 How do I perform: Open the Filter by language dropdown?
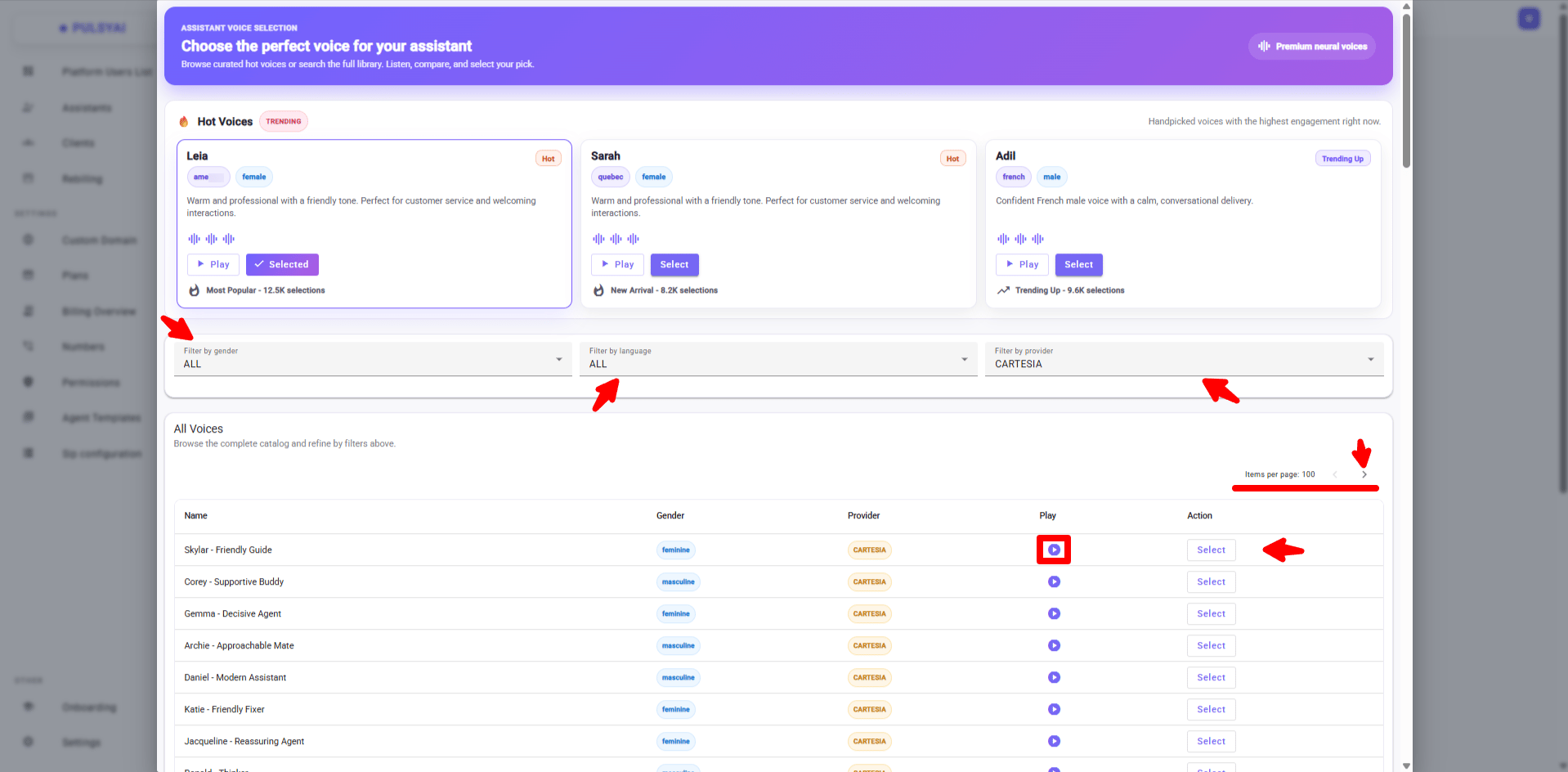778,358
